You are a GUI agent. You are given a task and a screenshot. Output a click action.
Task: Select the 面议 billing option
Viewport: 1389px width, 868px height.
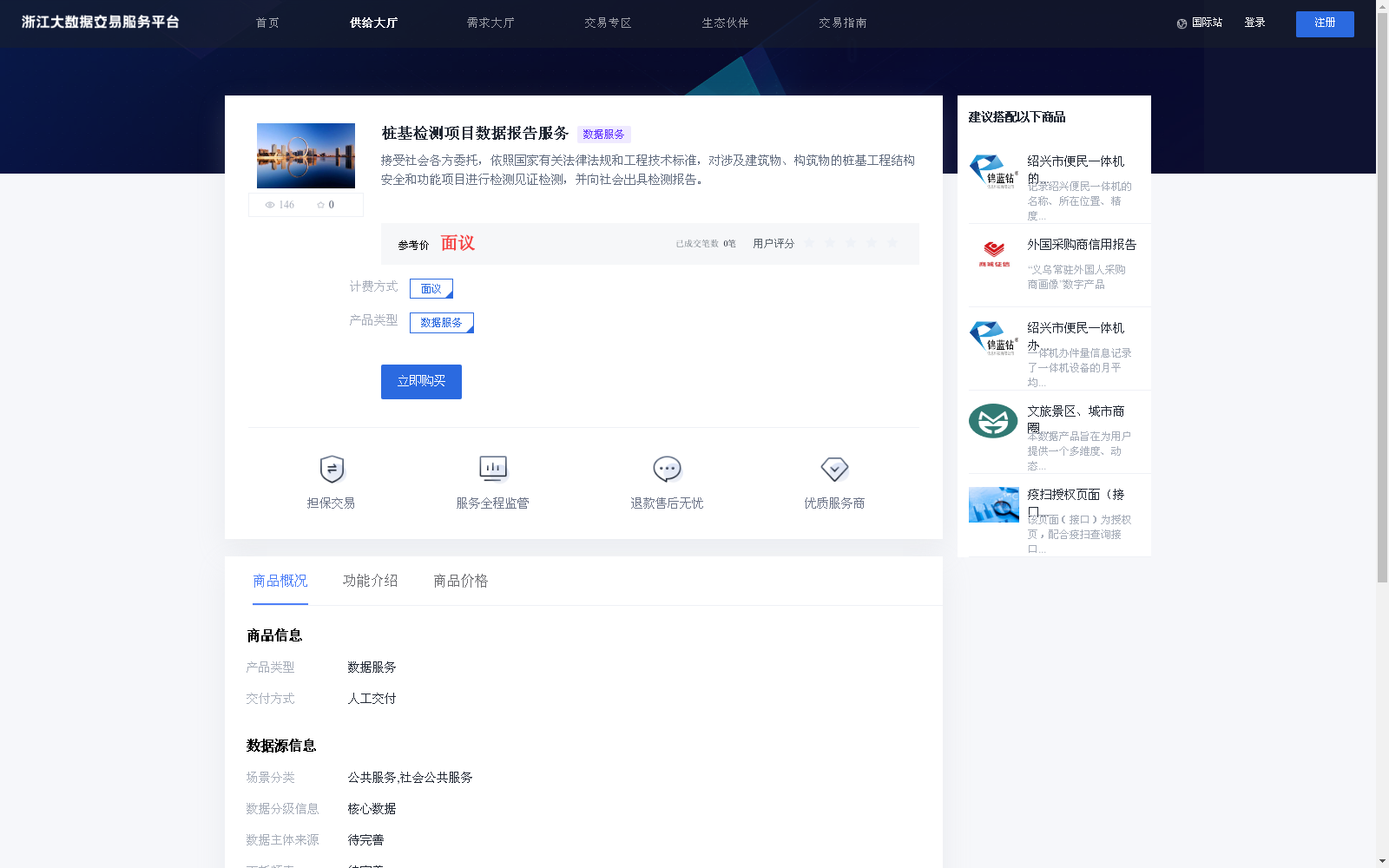tap(431, 288)
